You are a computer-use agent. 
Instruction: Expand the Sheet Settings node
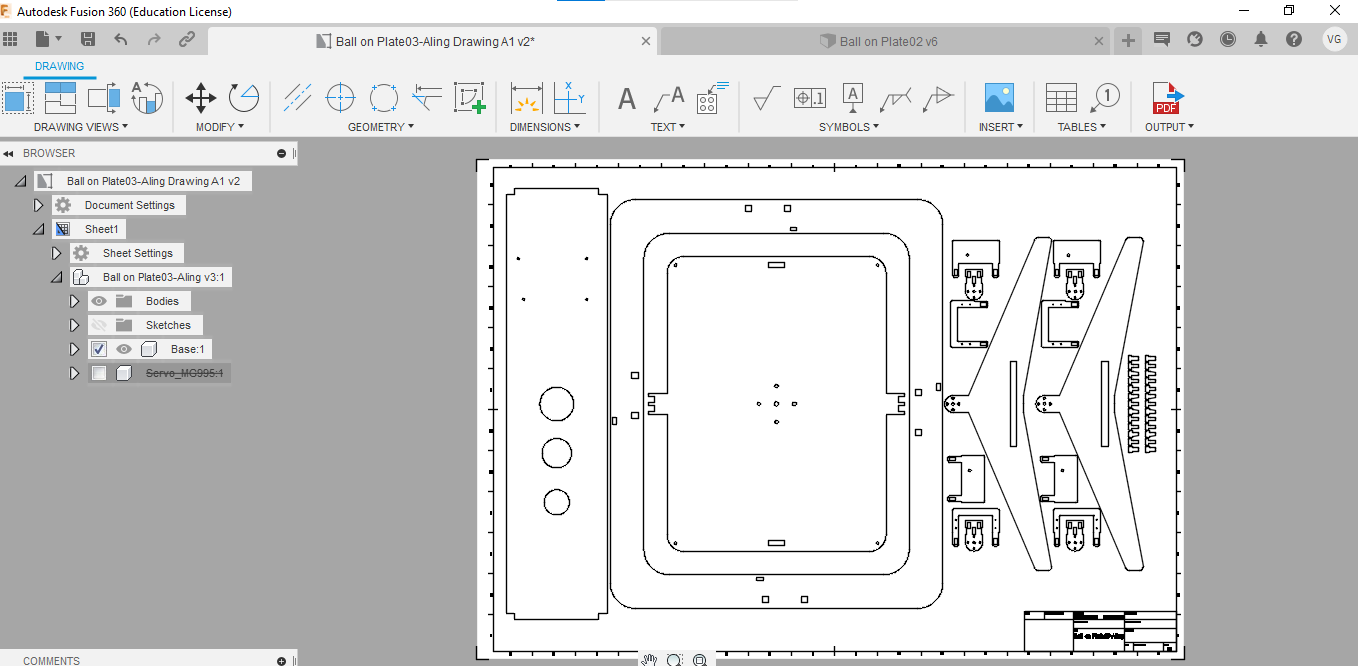(56, 253)
